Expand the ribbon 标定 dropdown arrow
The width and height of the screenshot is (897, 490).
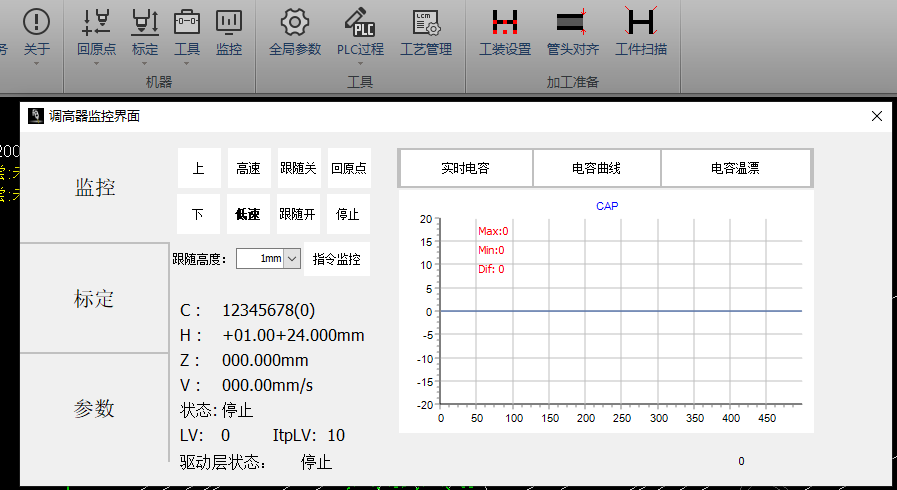click(x=145, y=63)
